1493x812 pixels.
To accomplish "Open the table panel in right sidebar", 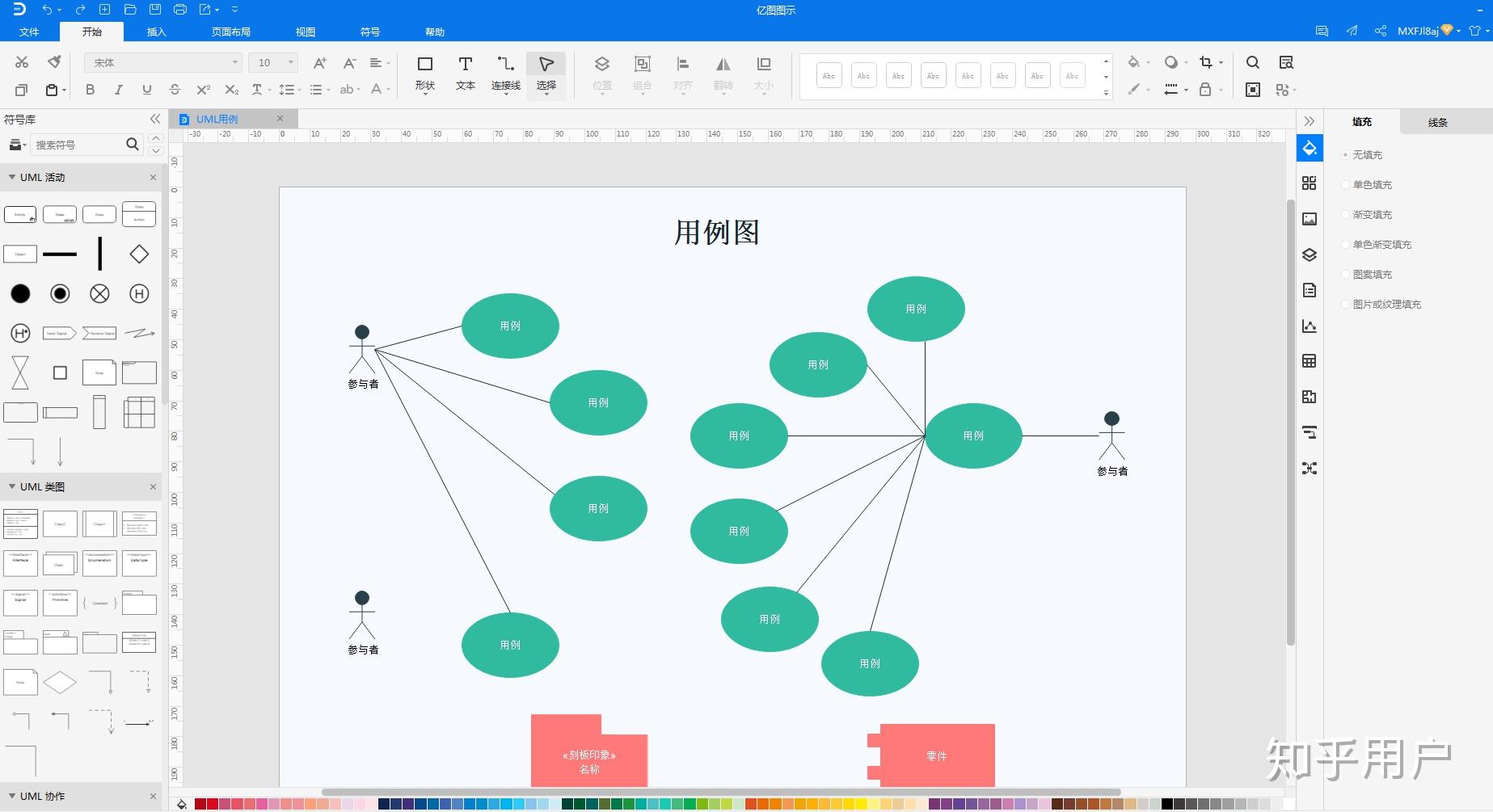I will click(1310, 361).
